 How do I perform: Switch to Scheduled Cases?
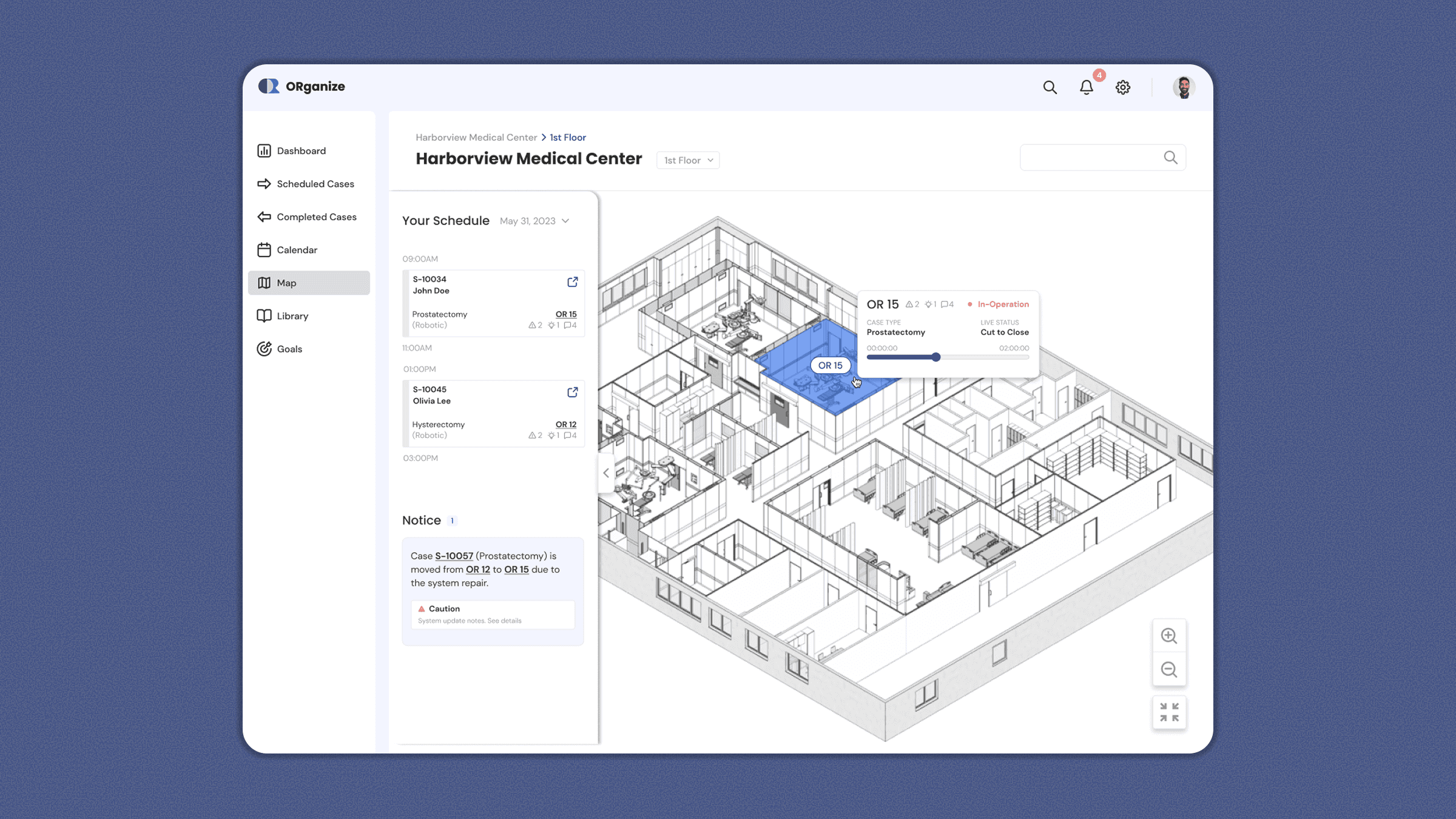click(x=315, y=184)
